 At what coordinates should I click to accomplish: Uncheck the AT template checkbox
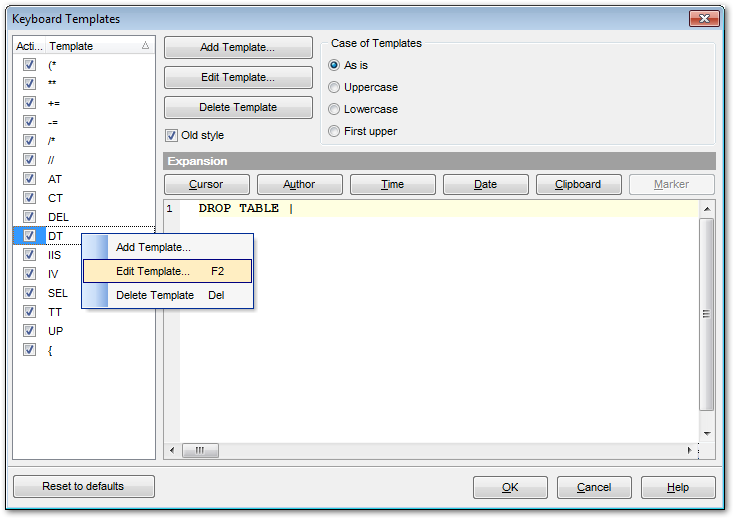pos(29,179)
